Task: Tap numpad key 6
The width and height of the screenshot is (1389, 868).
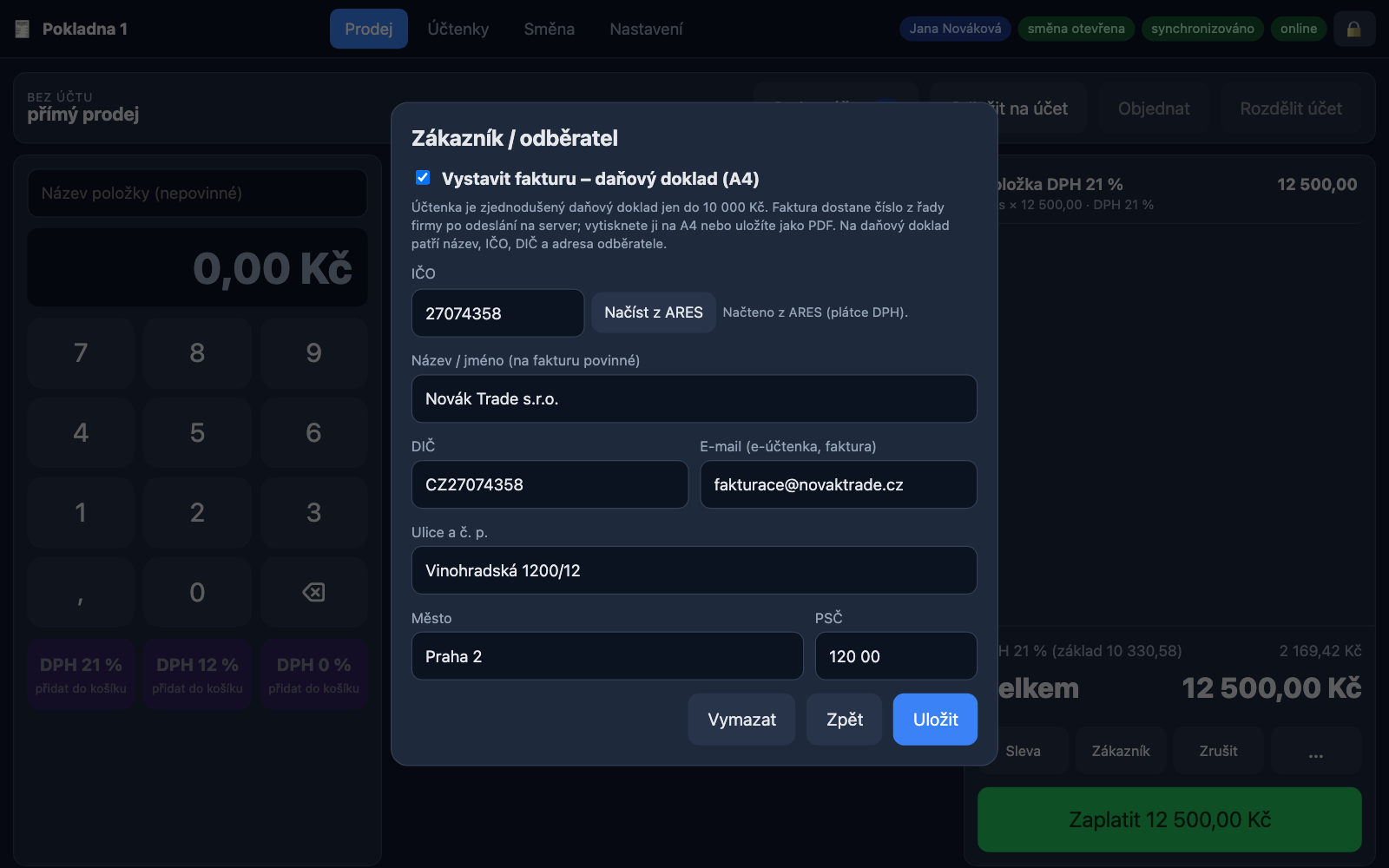Action: (x=313, y=432)
